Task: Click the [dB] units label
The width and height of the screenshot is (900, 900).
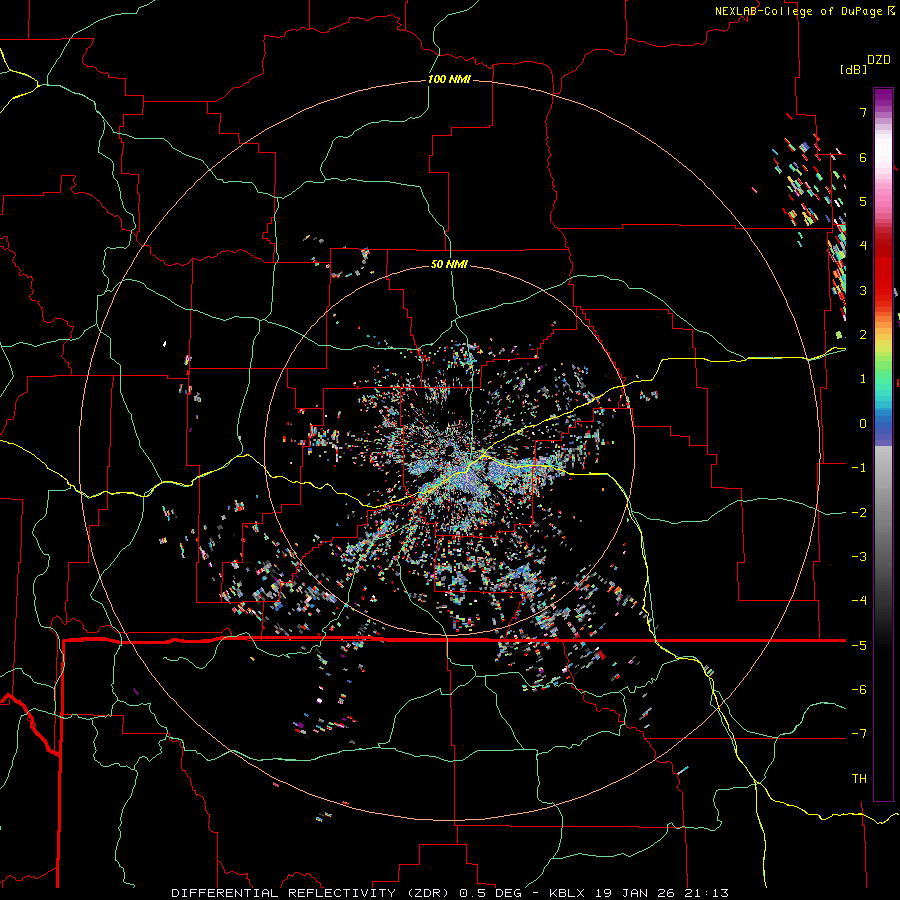Action: [x=853, y=69]
